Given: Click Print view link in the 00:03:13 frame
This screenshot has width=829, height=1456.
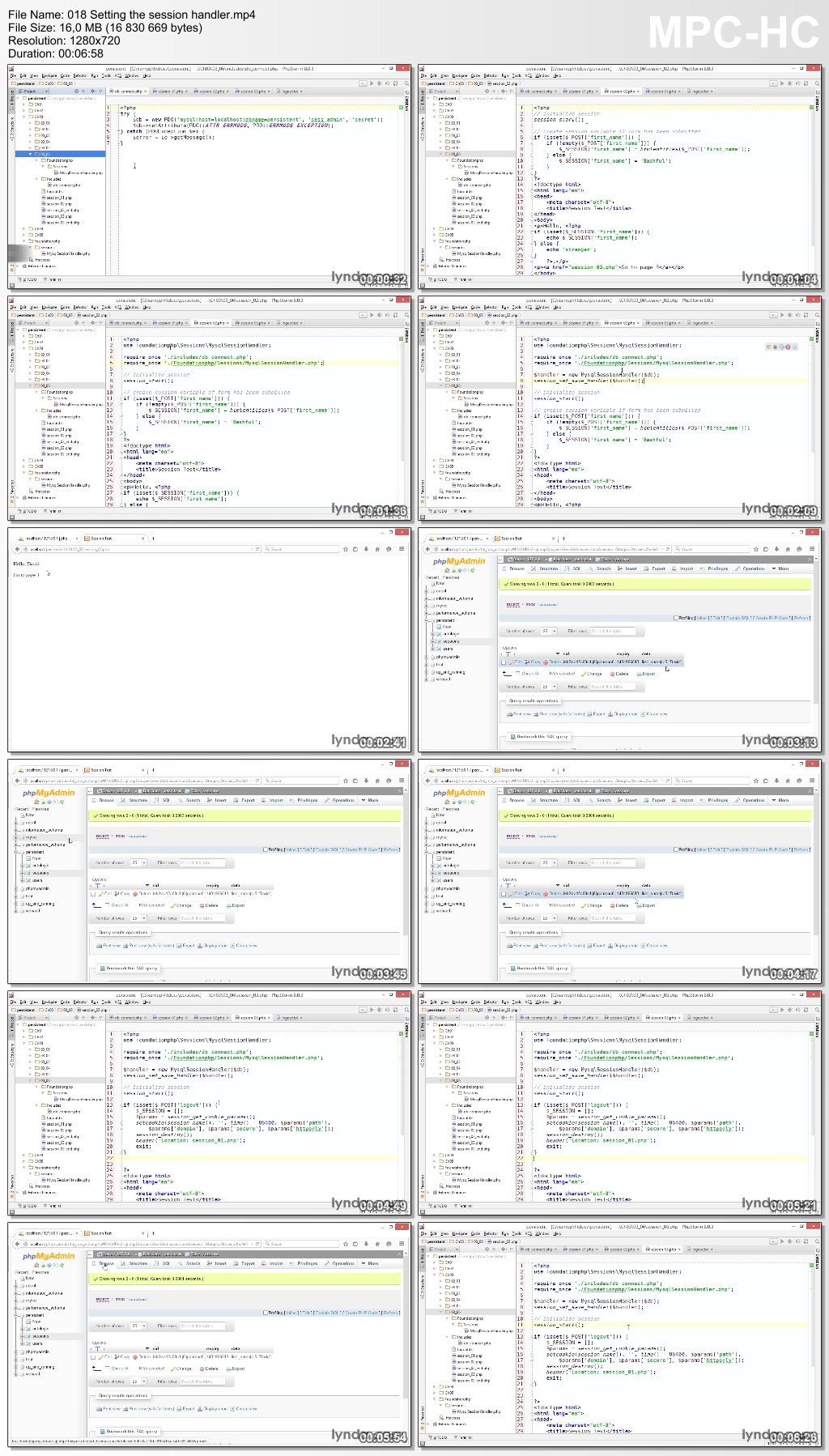Looking at the screenshot, I should point(519,714).
